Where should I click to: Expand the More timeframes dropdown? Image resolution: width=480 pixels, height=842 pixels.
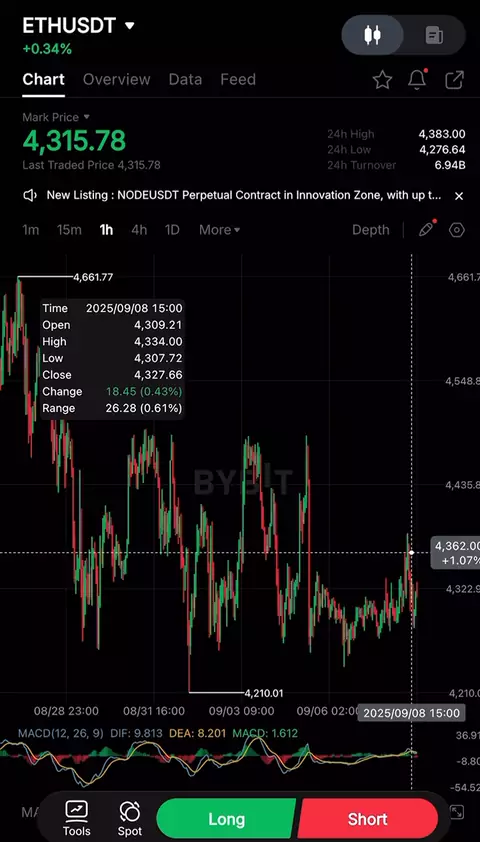pyautogui.click(x=220, y=230)
